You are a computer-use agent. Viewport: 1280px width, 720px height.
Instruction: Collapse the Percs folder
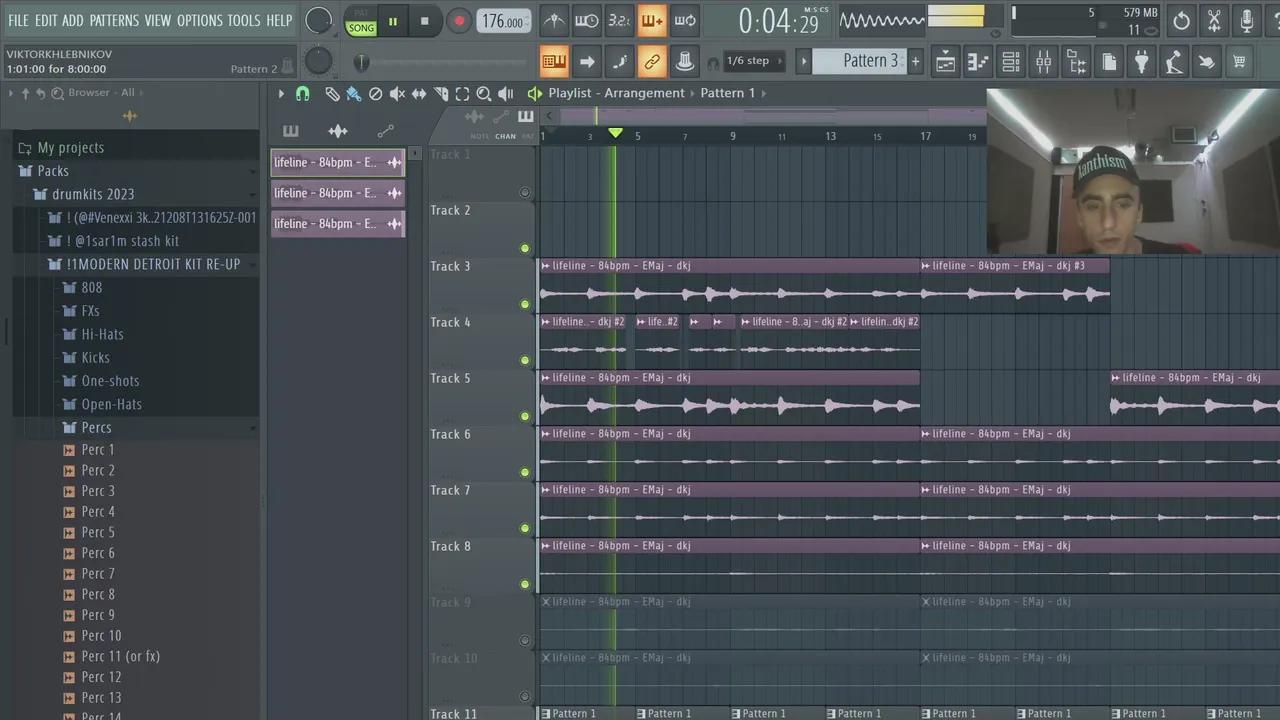pos(96,427)
